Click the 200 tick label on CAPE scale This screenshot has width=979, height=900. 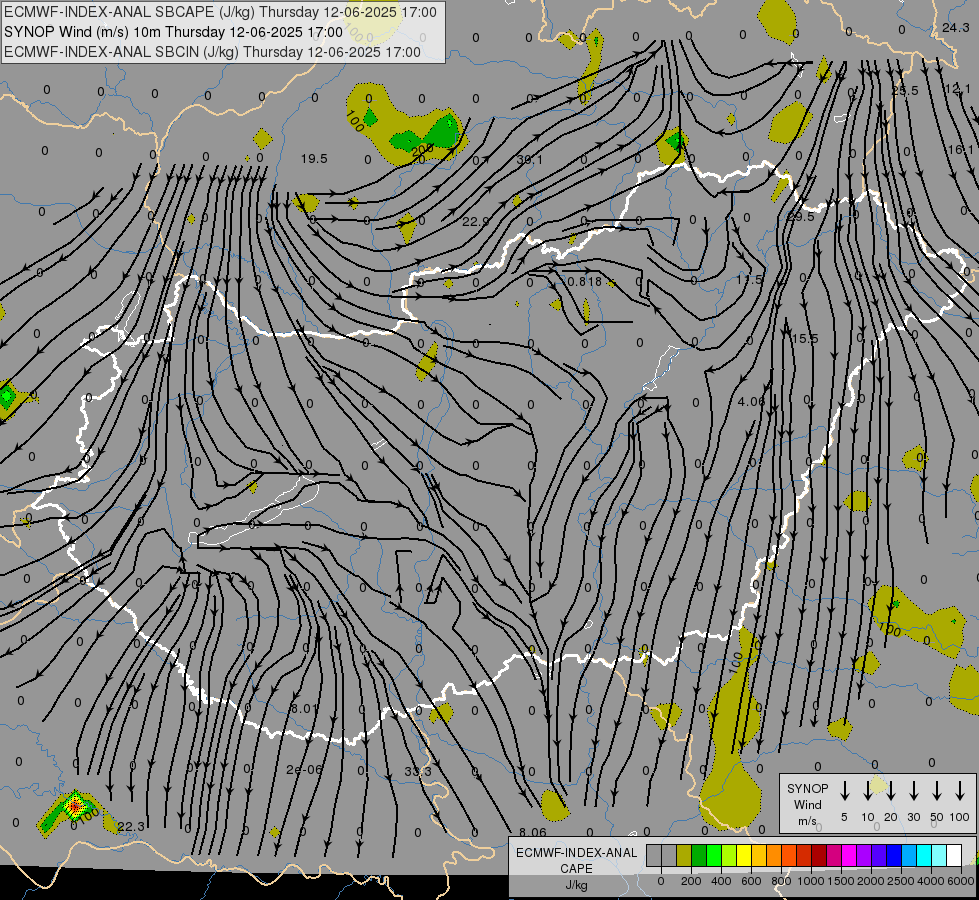tap(691, 881)
